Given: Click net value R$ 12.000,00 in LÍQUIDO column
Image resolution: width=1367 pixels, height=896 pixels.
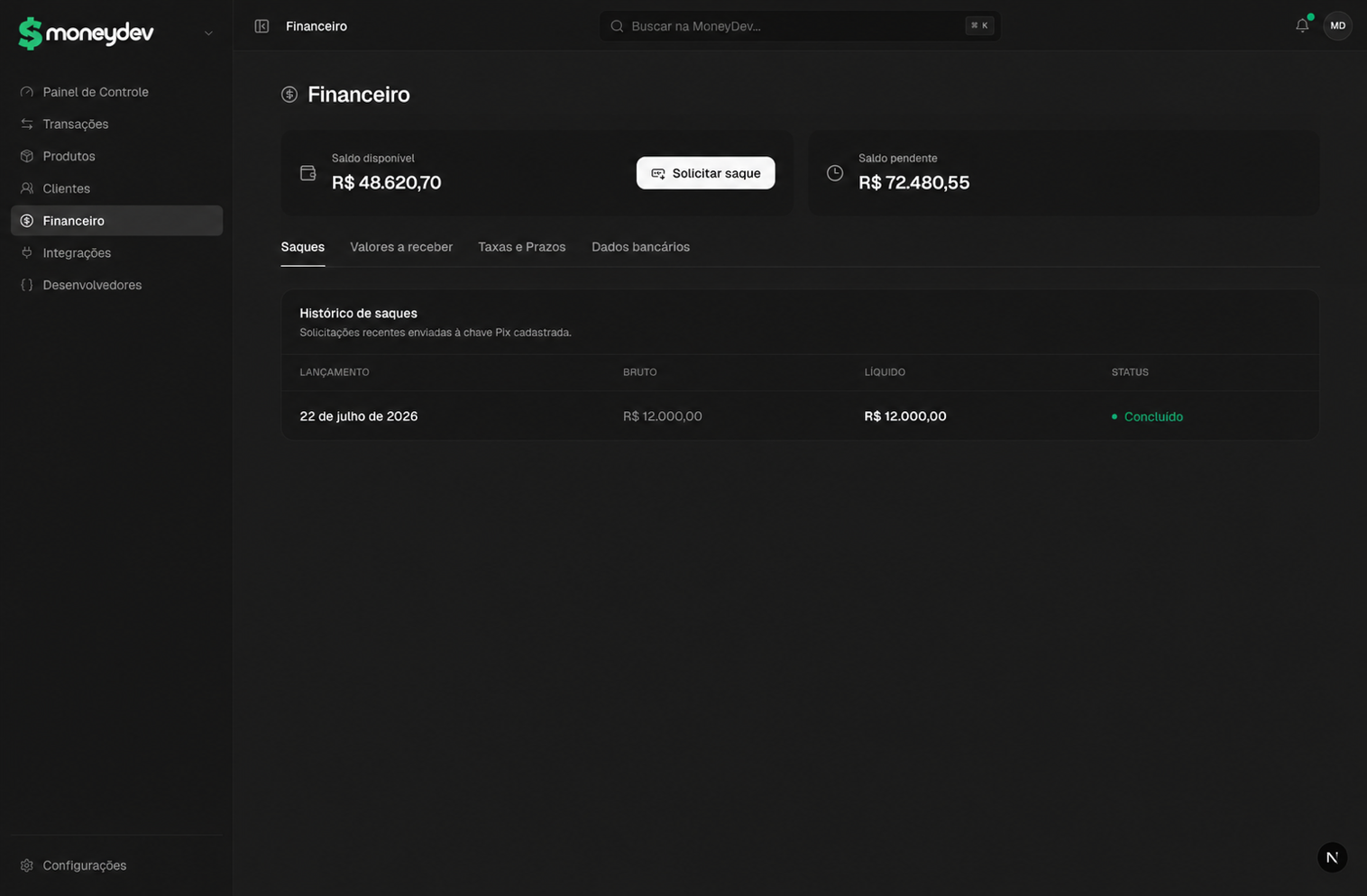Looking at the screenshot, I should point(905,416).
